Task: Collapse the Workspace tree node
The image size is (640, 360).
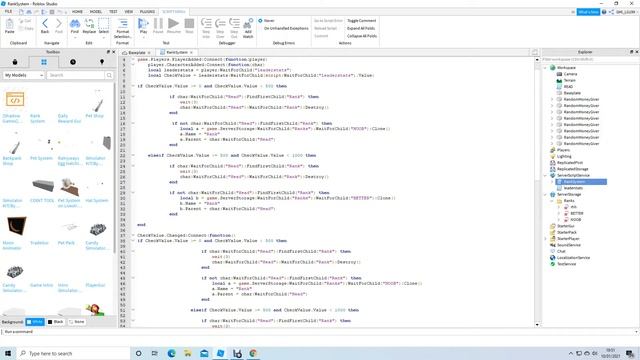Action: click(546, 68)
